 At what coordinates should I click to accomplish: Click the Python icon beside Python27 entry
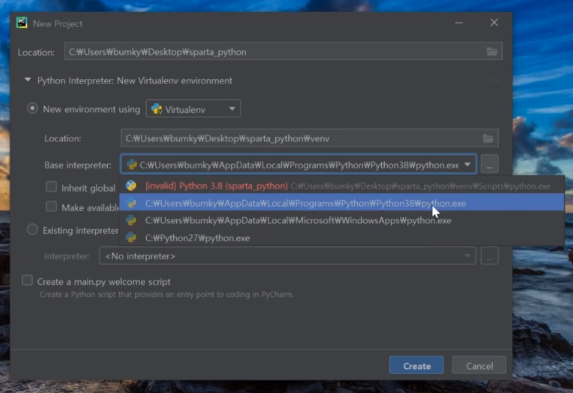coord(131,238)
